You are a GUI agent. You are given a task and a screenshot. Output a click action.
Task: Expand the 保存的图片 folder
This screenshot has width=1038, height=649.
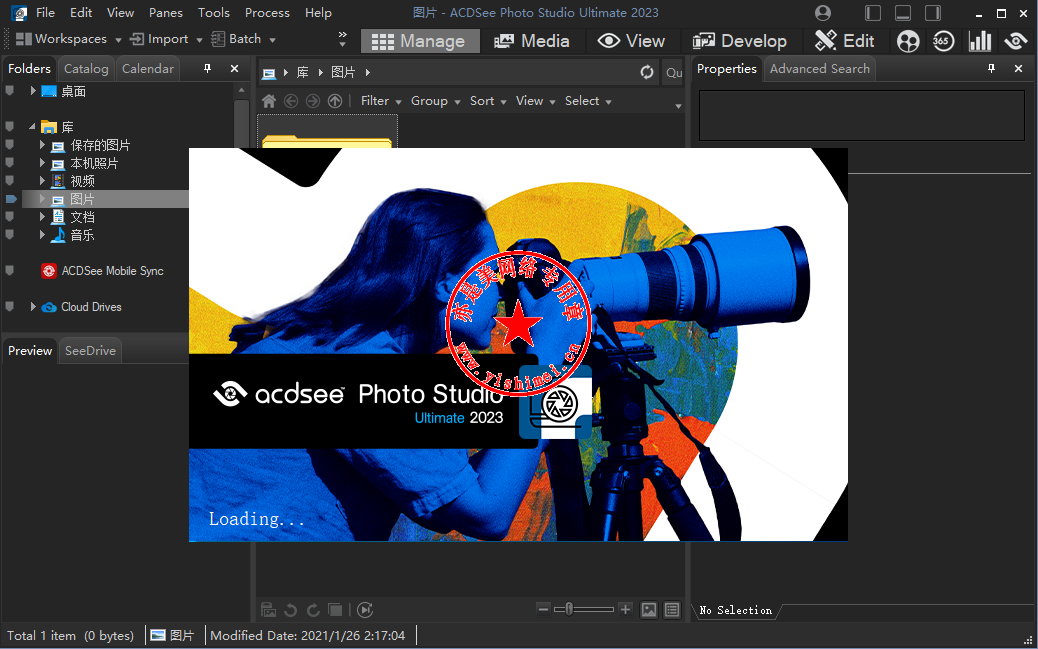(42, 144)
